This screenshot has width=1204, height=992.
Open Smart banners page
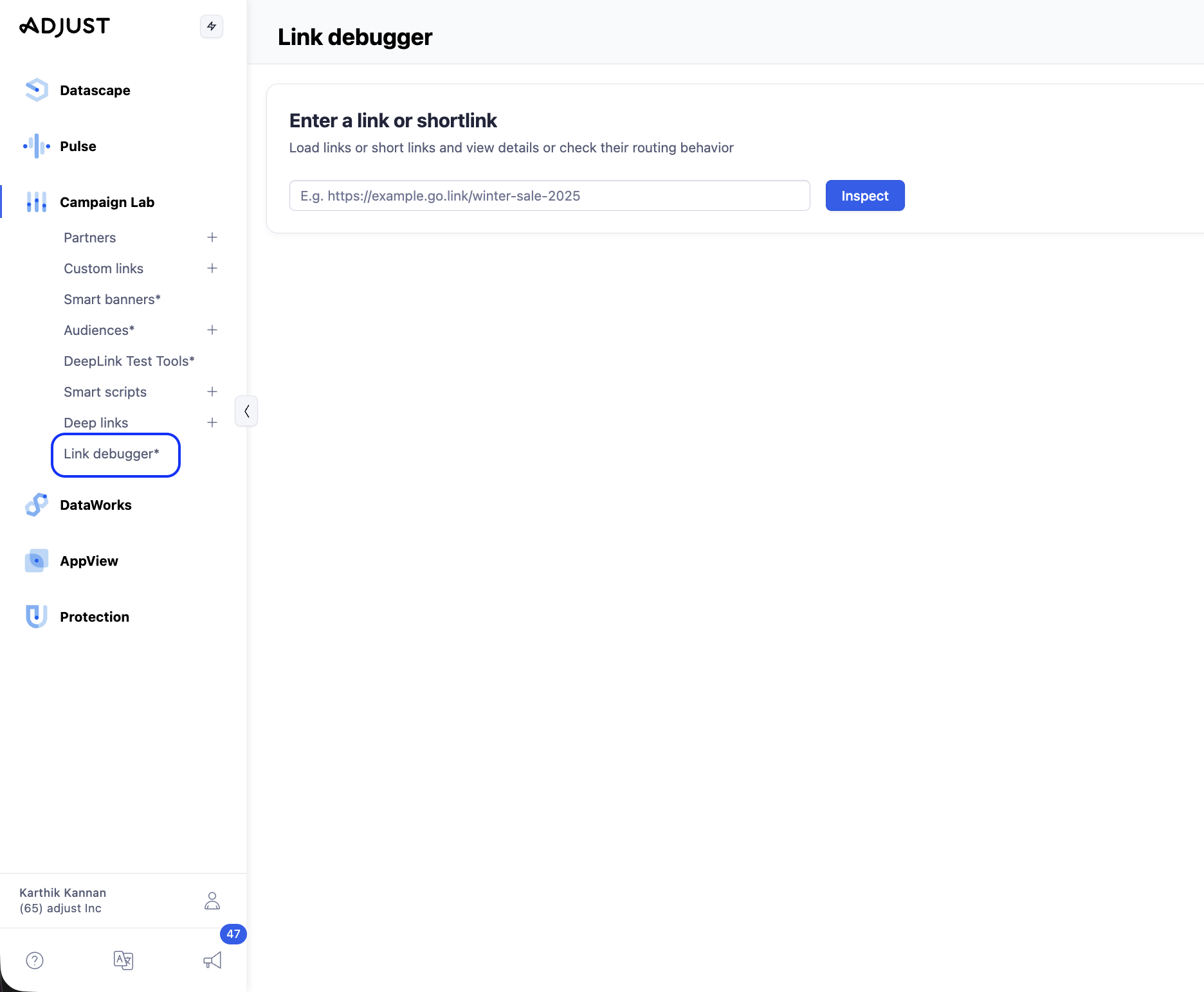click(112, 300)
